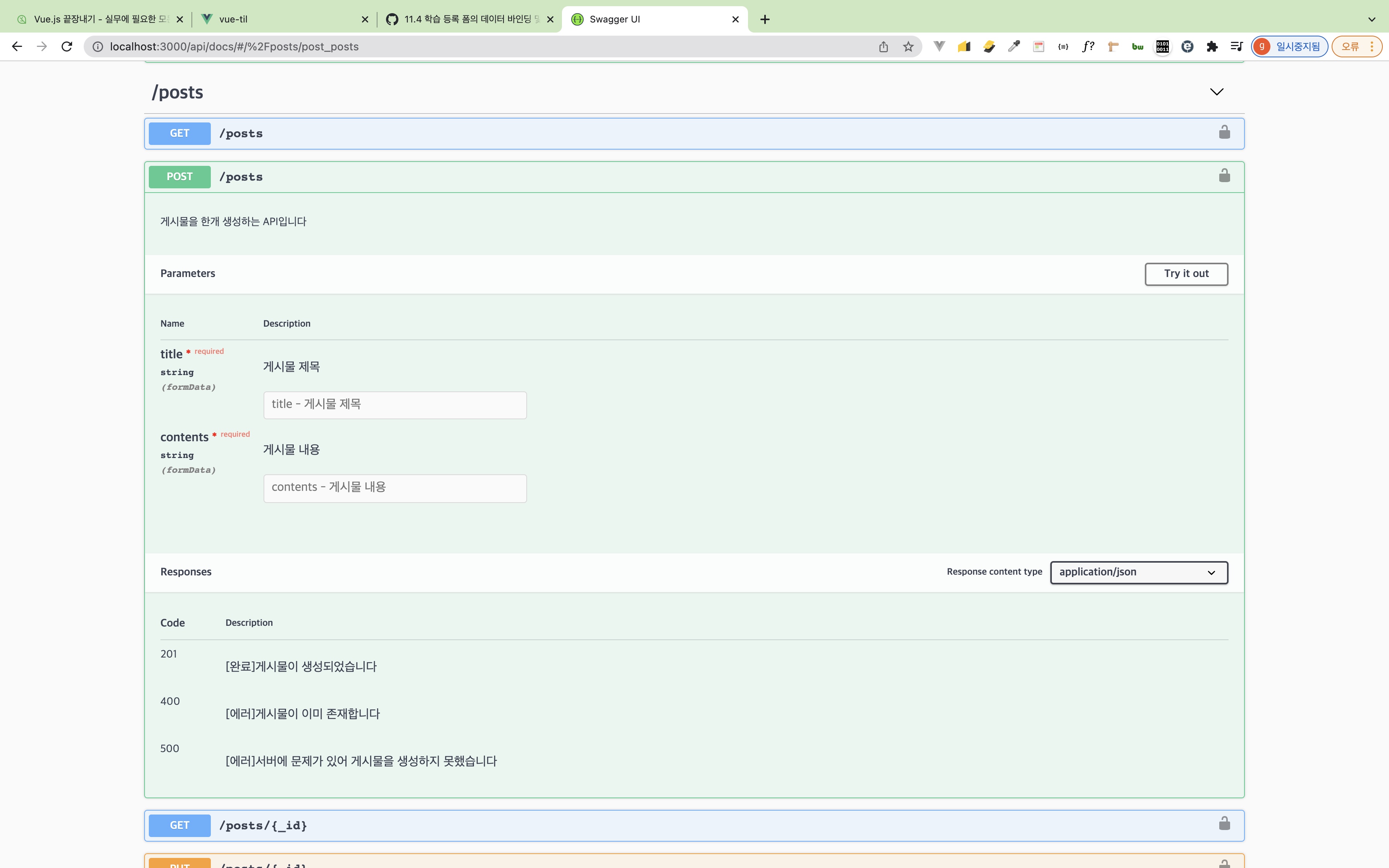Image resolution: width=1389 pixels, height=868 pixels.
Task: Collapse the /posts section chevron
Action: (x=1216, y=92)
